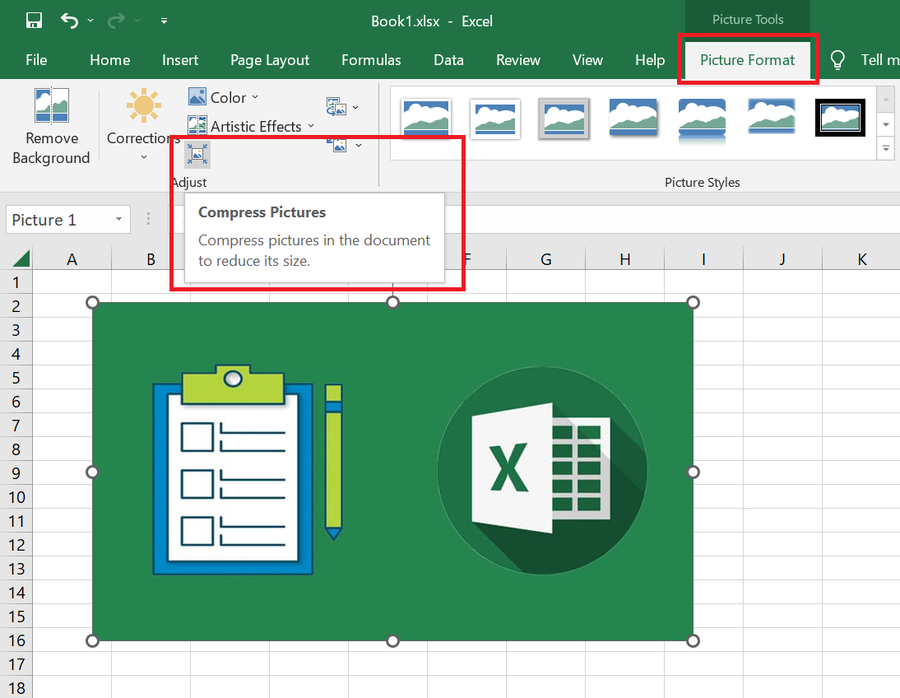Click the picture's bottom-right resize handle
900x698 pixels.
point(693,641)
